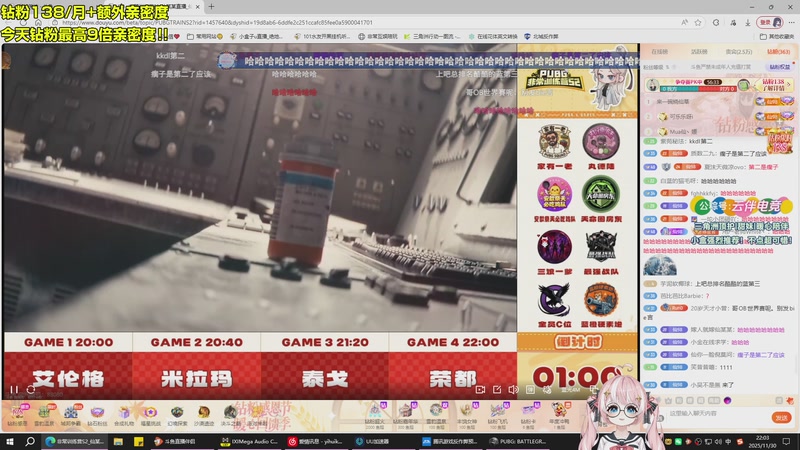Open the 幻境探索 icon
Image resolution: width=800 pixels, height=450 pixels.
tap(177, 415)
